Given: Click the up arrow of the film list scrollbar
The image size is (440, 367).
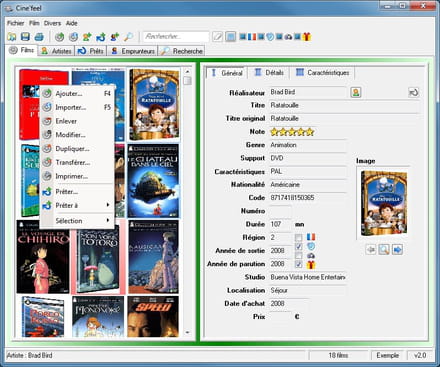Looking at the screenshot, I should (x=187, y=71).
